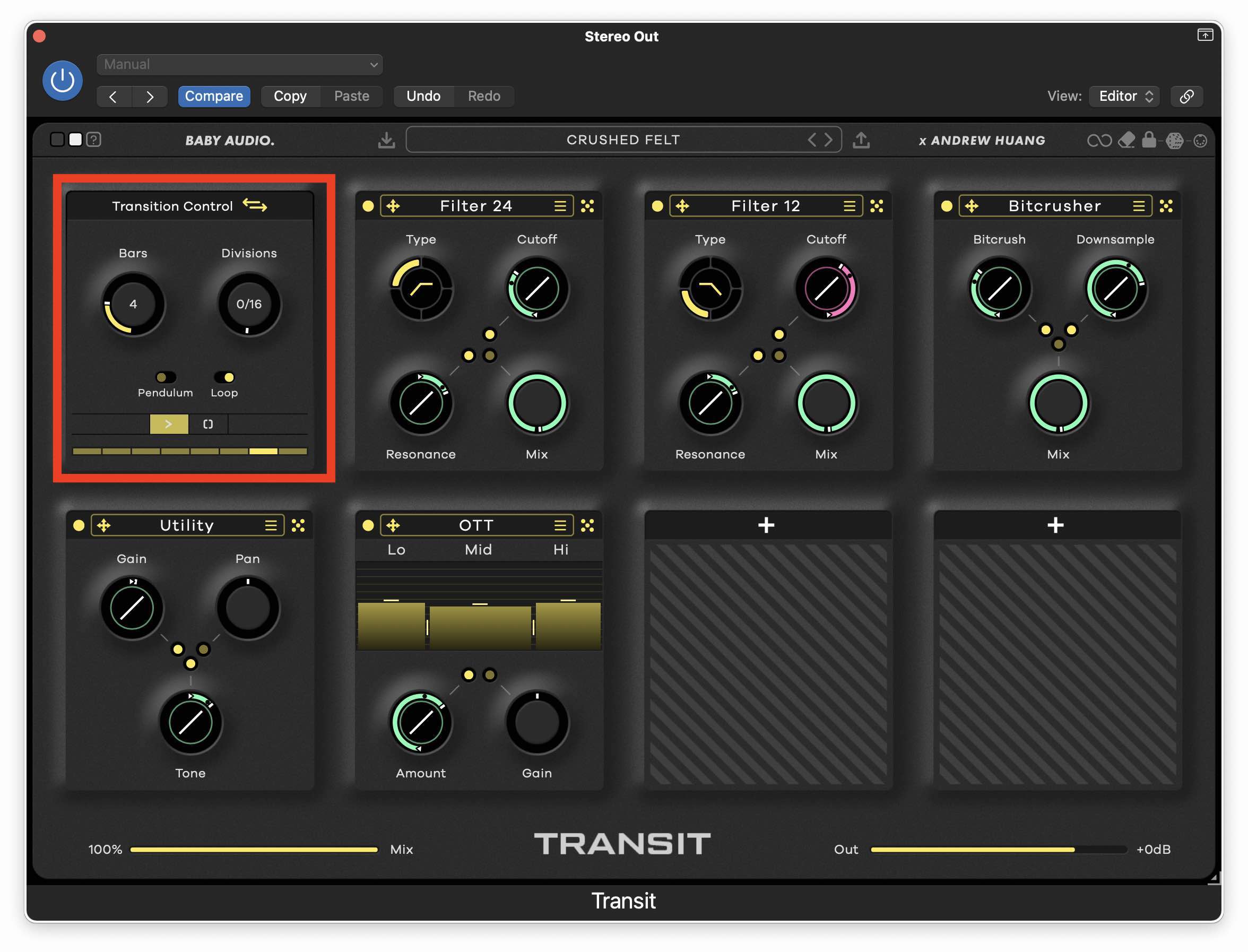Click the link chain icon
Image resolution: width=1248 pixels, height=952 pixels.
click(1186, 97)
